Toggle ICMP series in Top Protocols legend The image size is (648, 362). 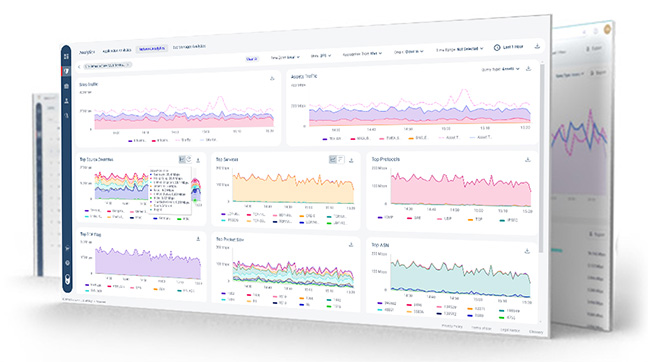385,217
